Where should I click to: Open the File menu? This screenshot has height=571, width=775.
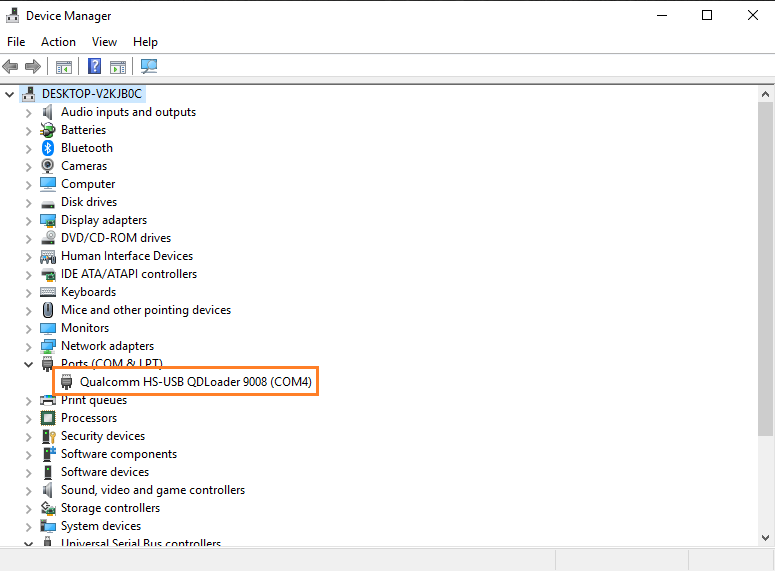(16, 42)
